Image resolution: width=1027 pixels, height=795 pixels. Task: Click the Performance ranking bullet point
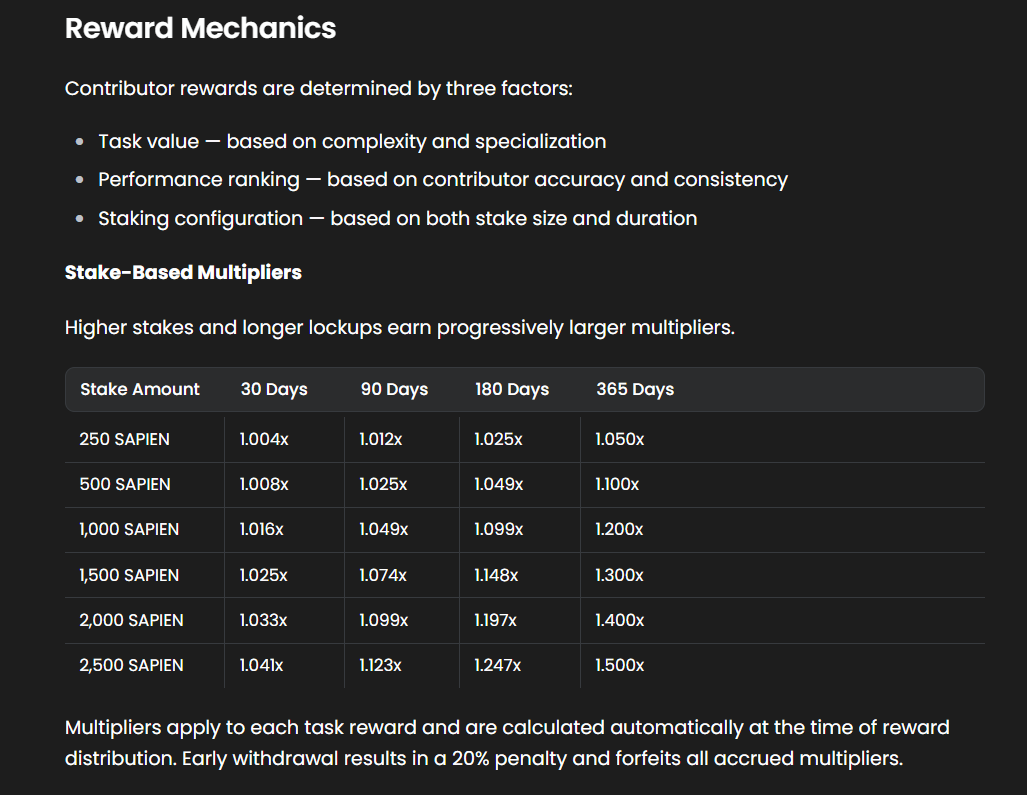tap(441, 180)
